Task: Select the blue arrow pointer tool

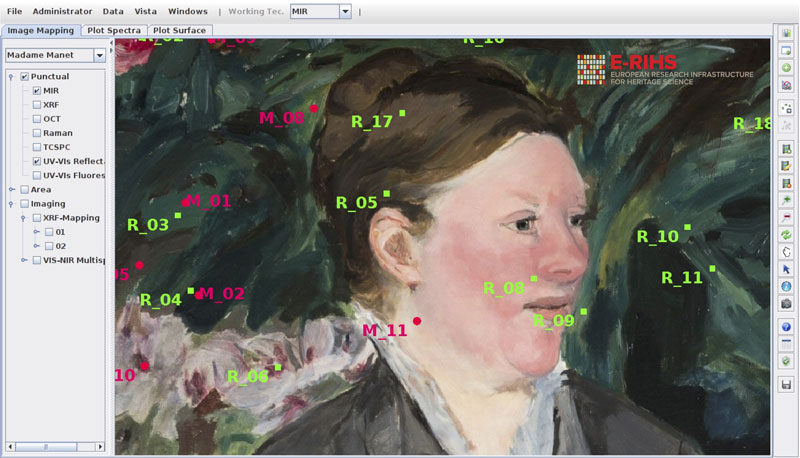Action: click(786, 269)
